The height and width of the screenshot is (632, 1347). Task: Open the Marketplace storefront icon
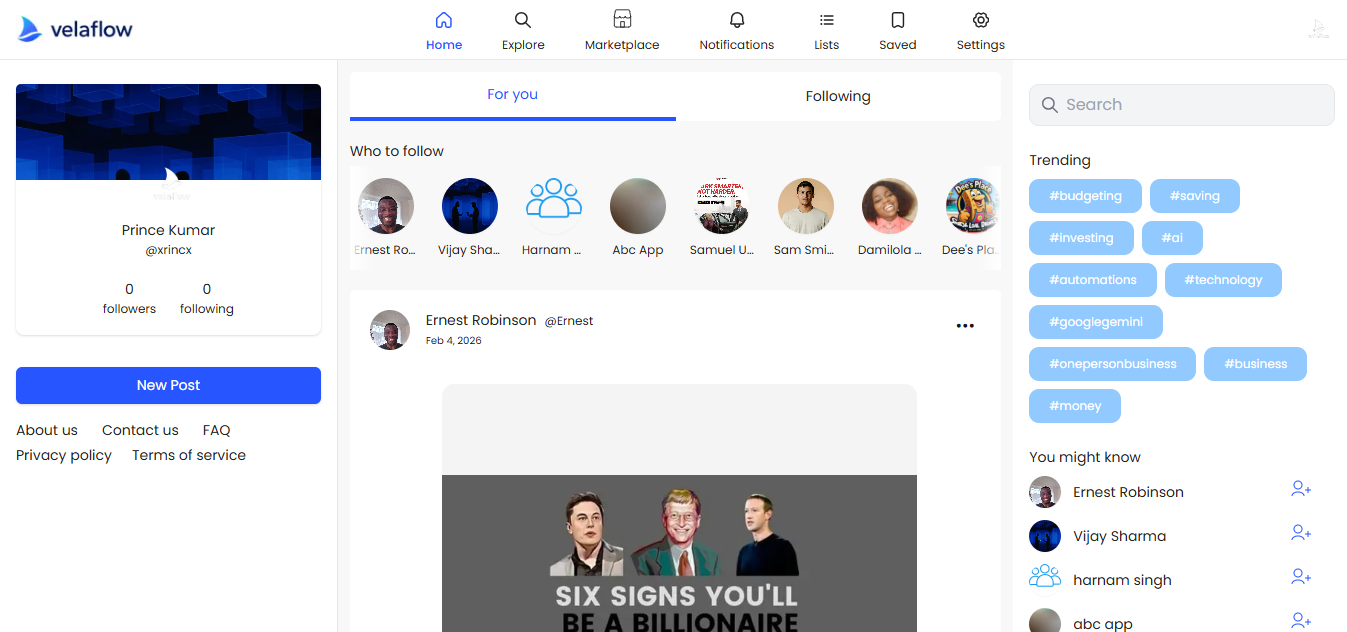pyautogui.click(x=622, y=20)
